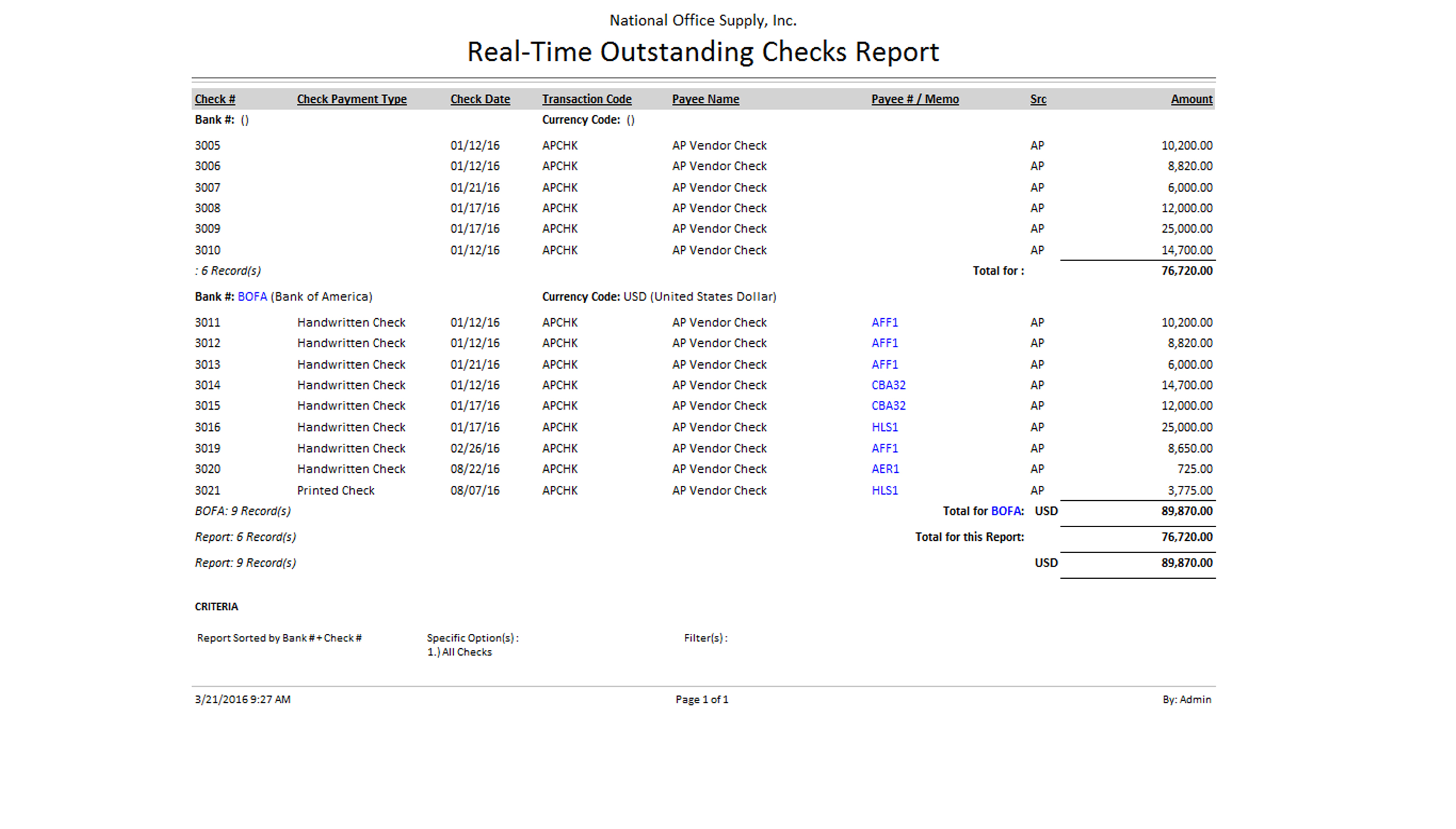Screen dimensions: 1456x829
Task: Open CBA32 payee link for check 3014
Action: pyautogui.click(x=888, y=385)
